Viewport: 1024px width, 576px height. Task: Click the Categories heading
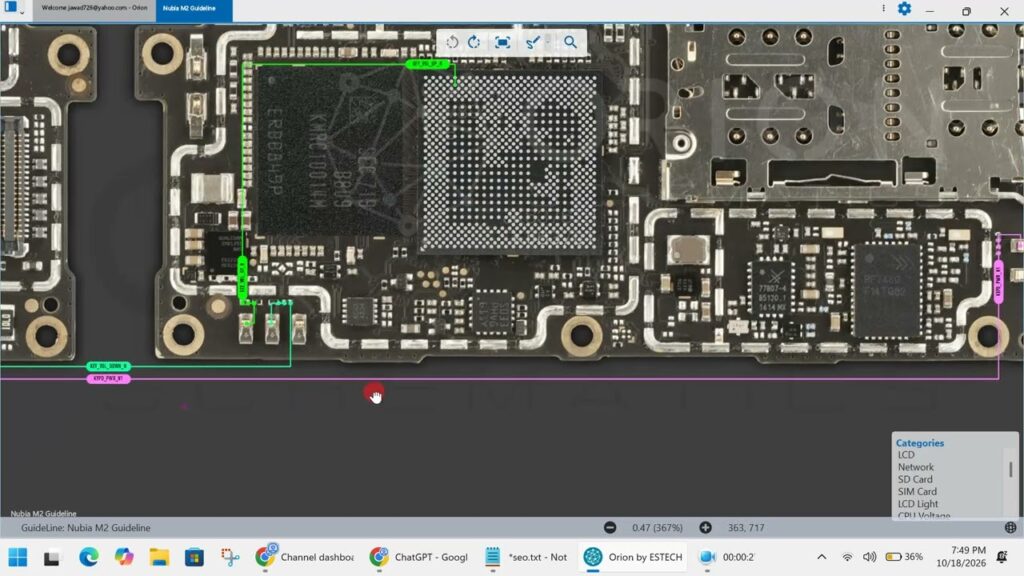920,443
